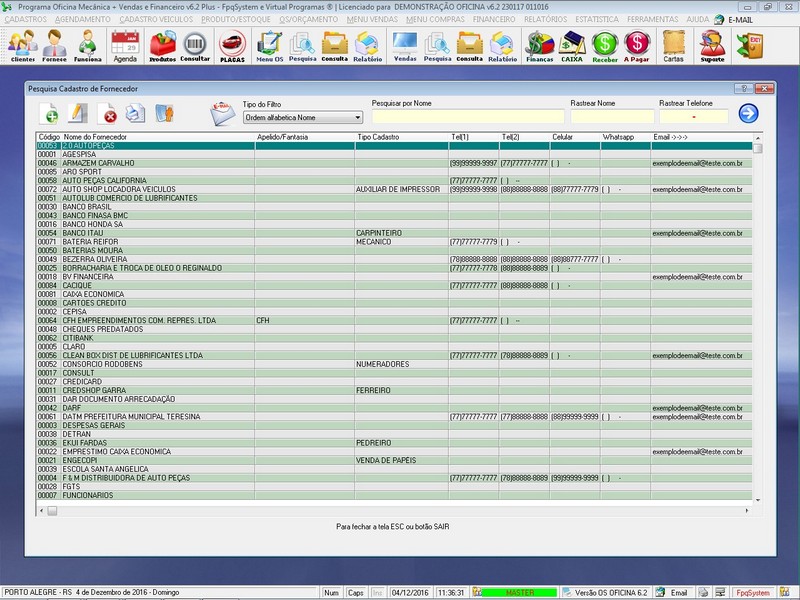Click Pesquisa icon right of Vendas

click(x=437, y=46)
